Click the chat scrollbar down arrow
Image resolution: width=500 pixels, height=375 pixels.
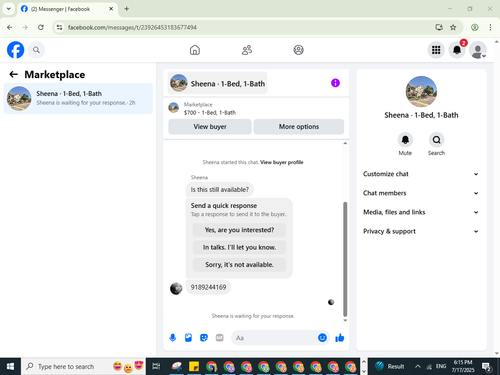tap(345, 320)
